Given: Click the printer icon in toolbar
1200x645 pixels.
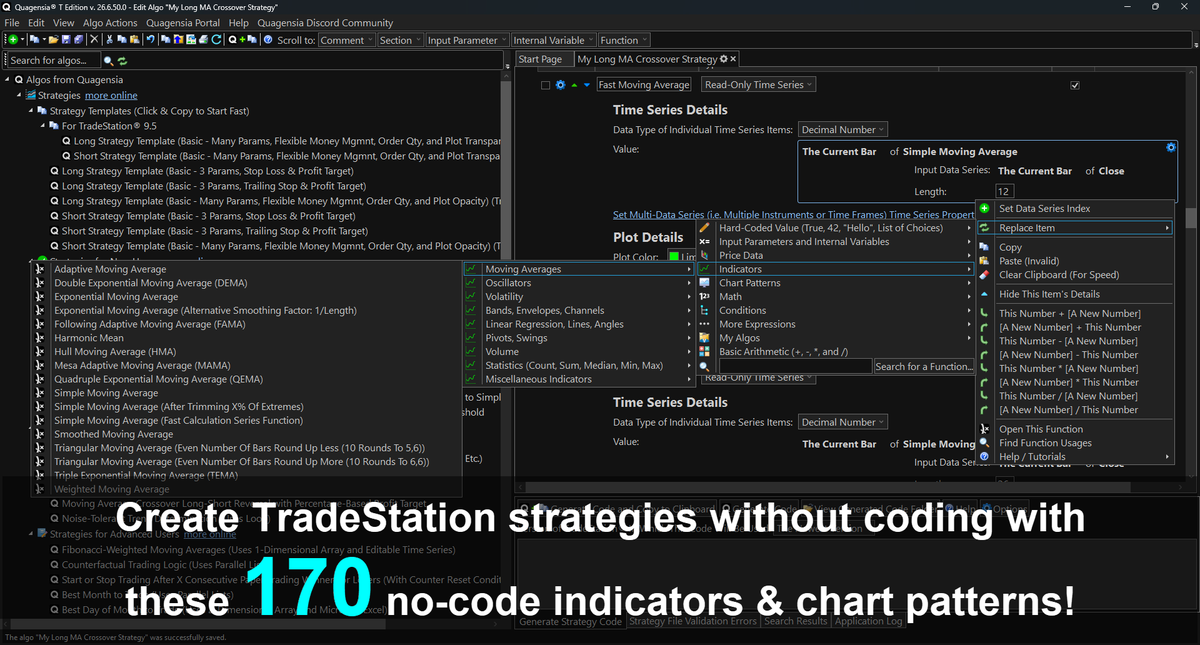Looking at the screenshot, I should (x=203, y=40).
